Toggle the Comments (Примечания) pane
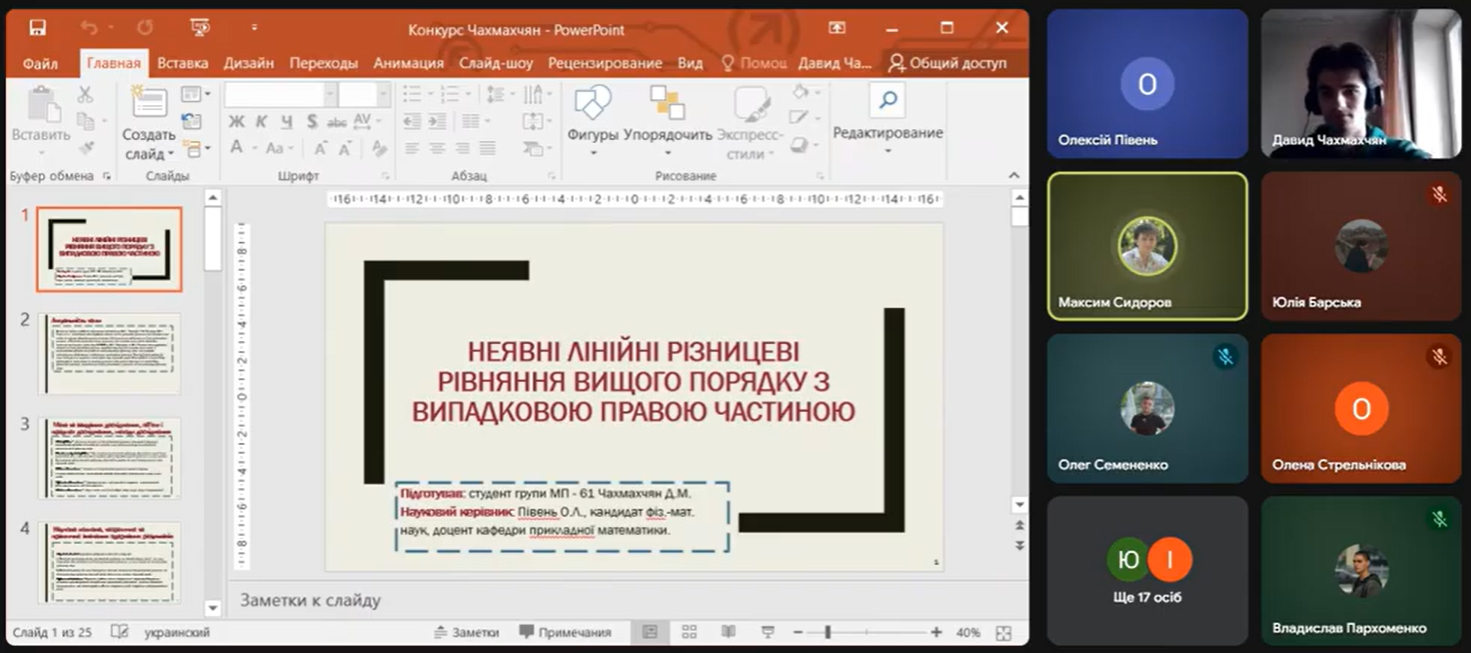 tap(565, 632)
